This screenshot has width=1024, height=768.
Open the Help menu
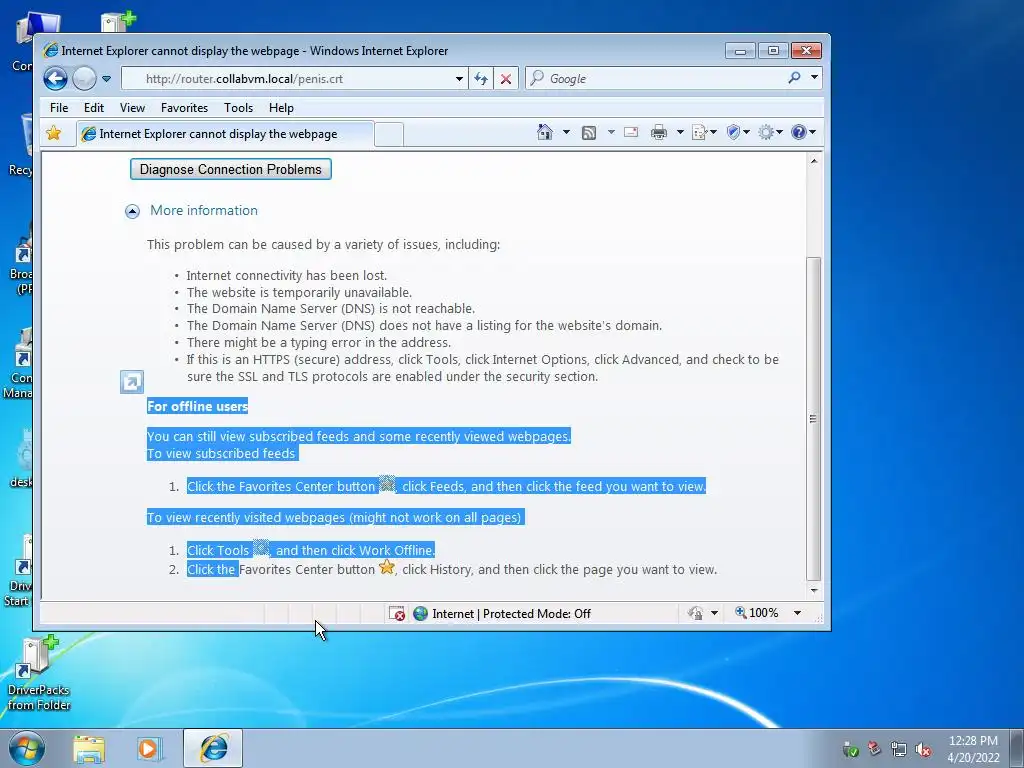[x=281, y=108]
